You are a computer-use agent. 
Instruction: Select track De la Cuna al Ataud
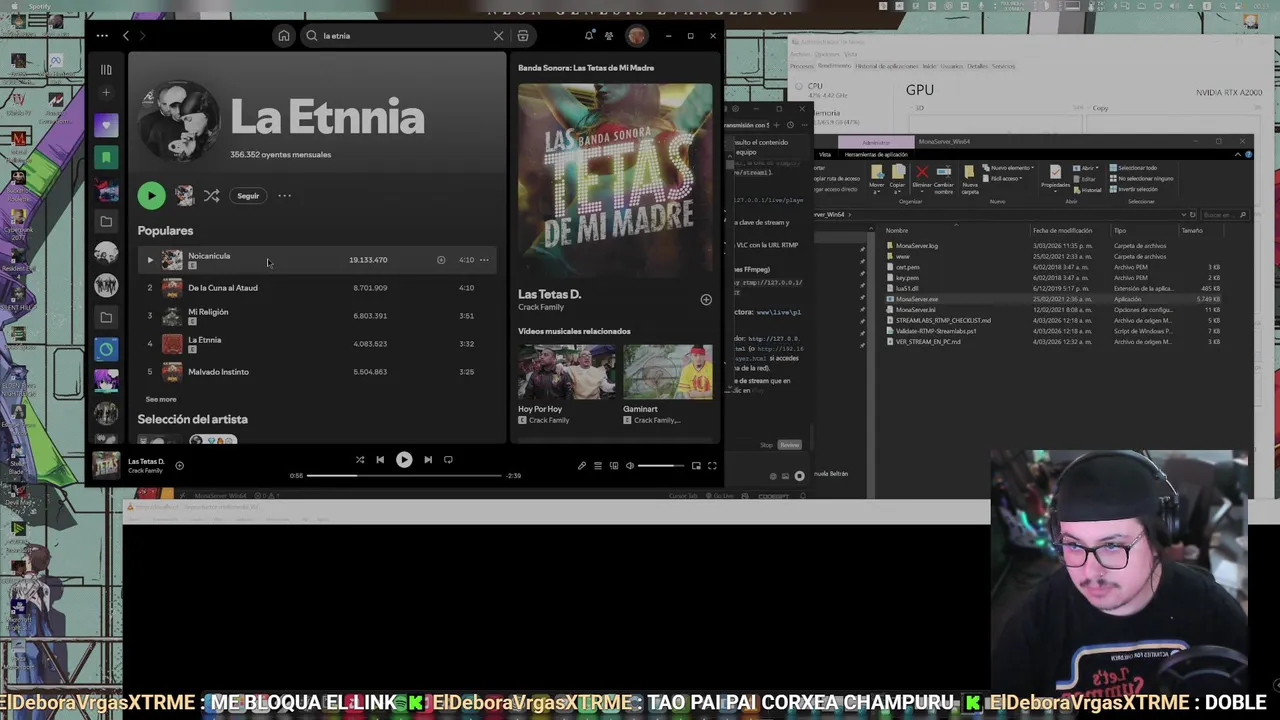316,288
